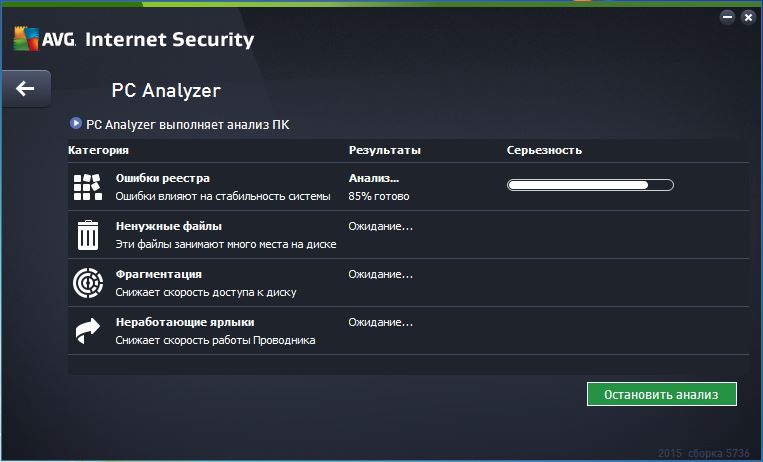Select the Ненужные файлы row title
763x462 pixels.
click(x=169, y=226)
